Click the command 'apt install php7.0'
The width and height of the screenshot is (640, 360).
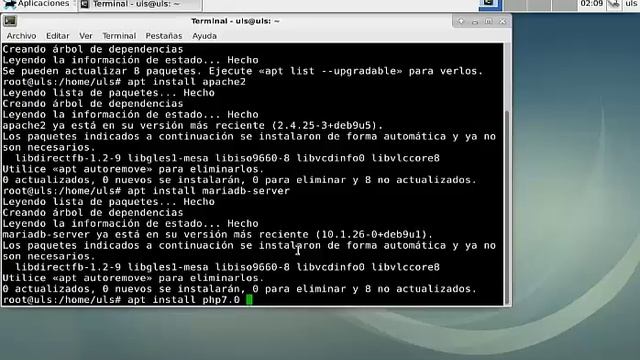[183, 300]
